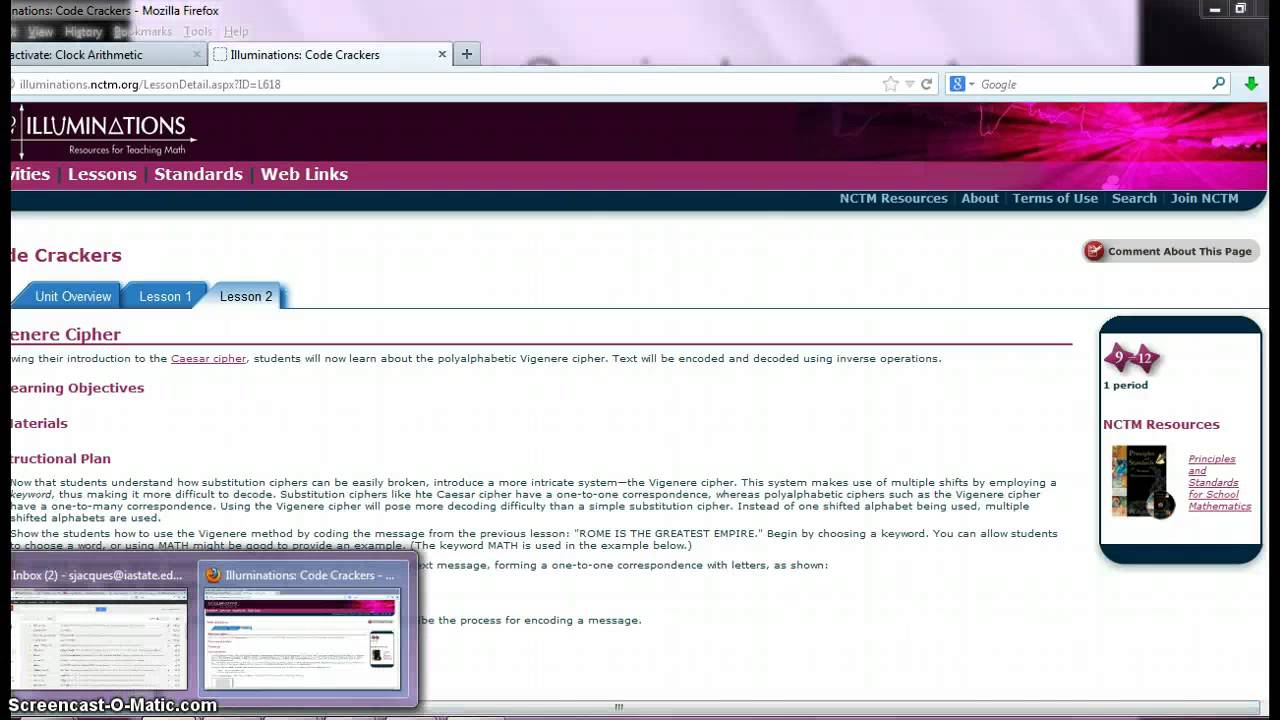Open the Terms of Use link
Image resolution: width=1280 pixels, height=720 pixels.
pos(1055,198)
